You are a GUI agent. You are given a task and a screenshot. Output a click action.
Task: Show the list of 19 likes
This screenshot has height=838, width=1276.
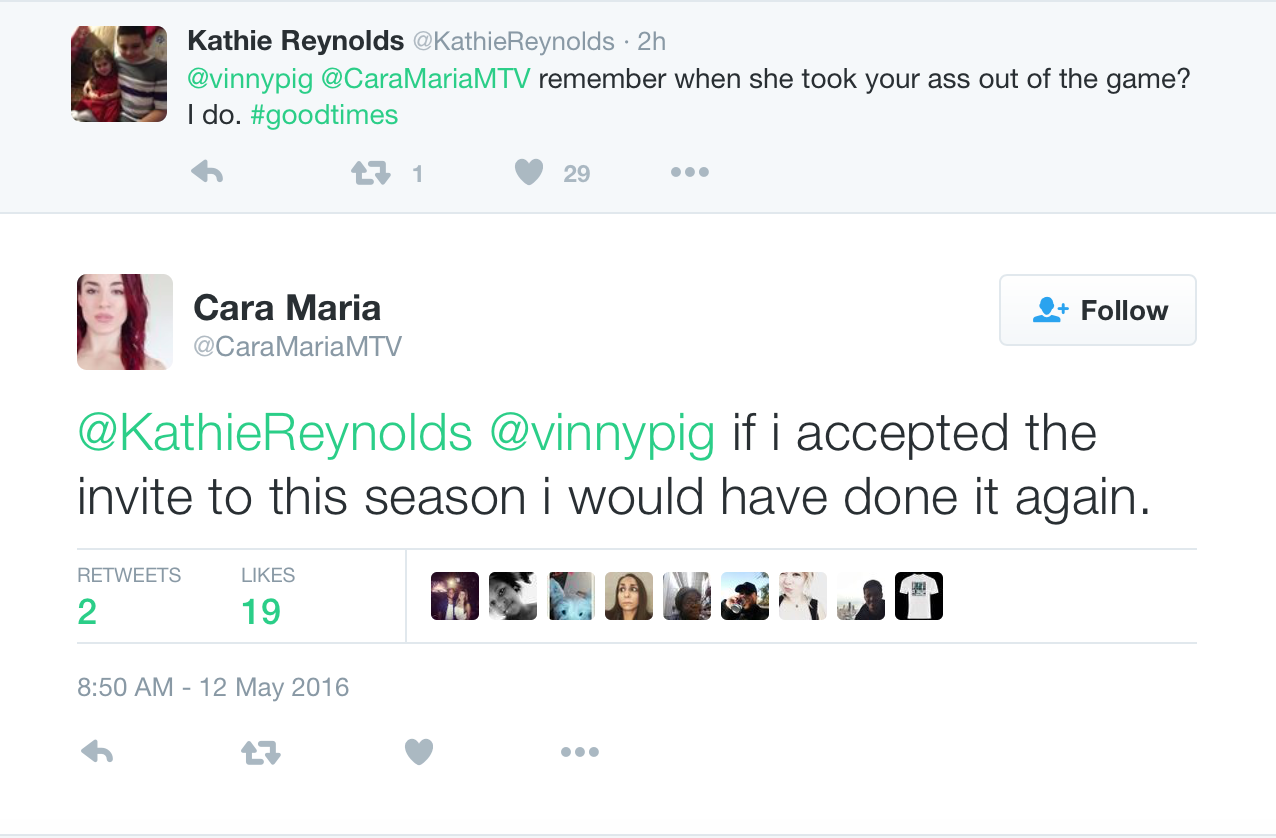tap(268, 595)
